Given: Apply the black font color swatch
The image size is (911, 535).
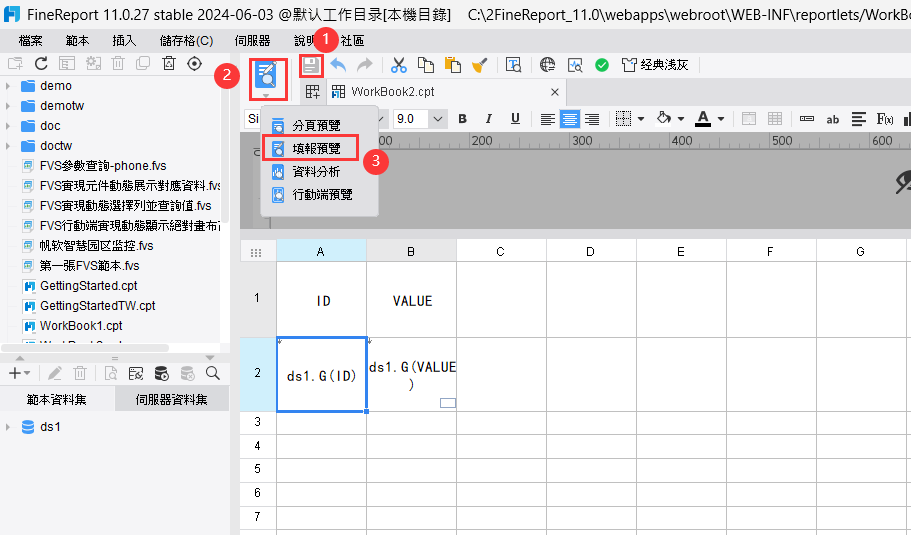Looking at the screenshot, I should coord(703,119).
